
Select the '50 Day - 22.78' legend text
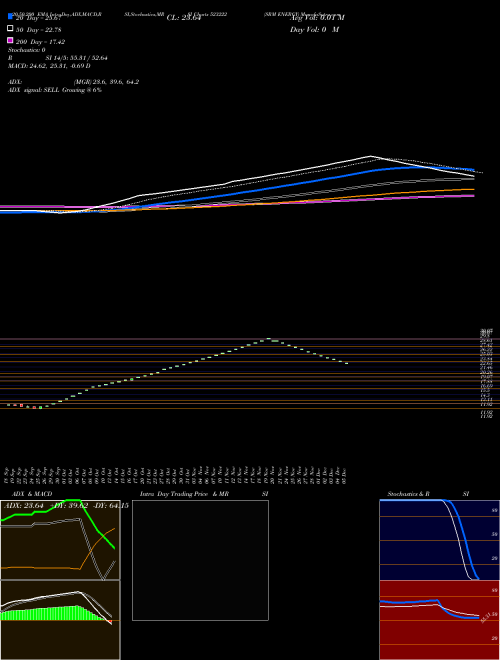click(39, 30)
